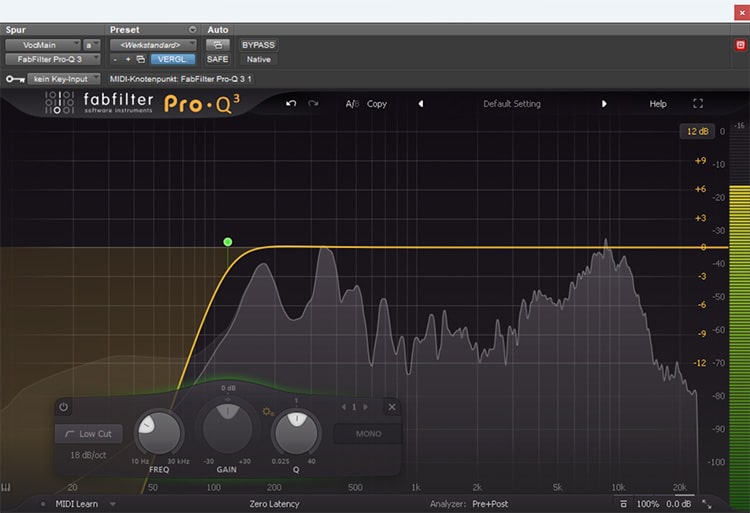The height and width of the screenshot is (513, 750).
Task: Toggle full screen mode icon
Action: pyautogui.click(x=698, y=103)
